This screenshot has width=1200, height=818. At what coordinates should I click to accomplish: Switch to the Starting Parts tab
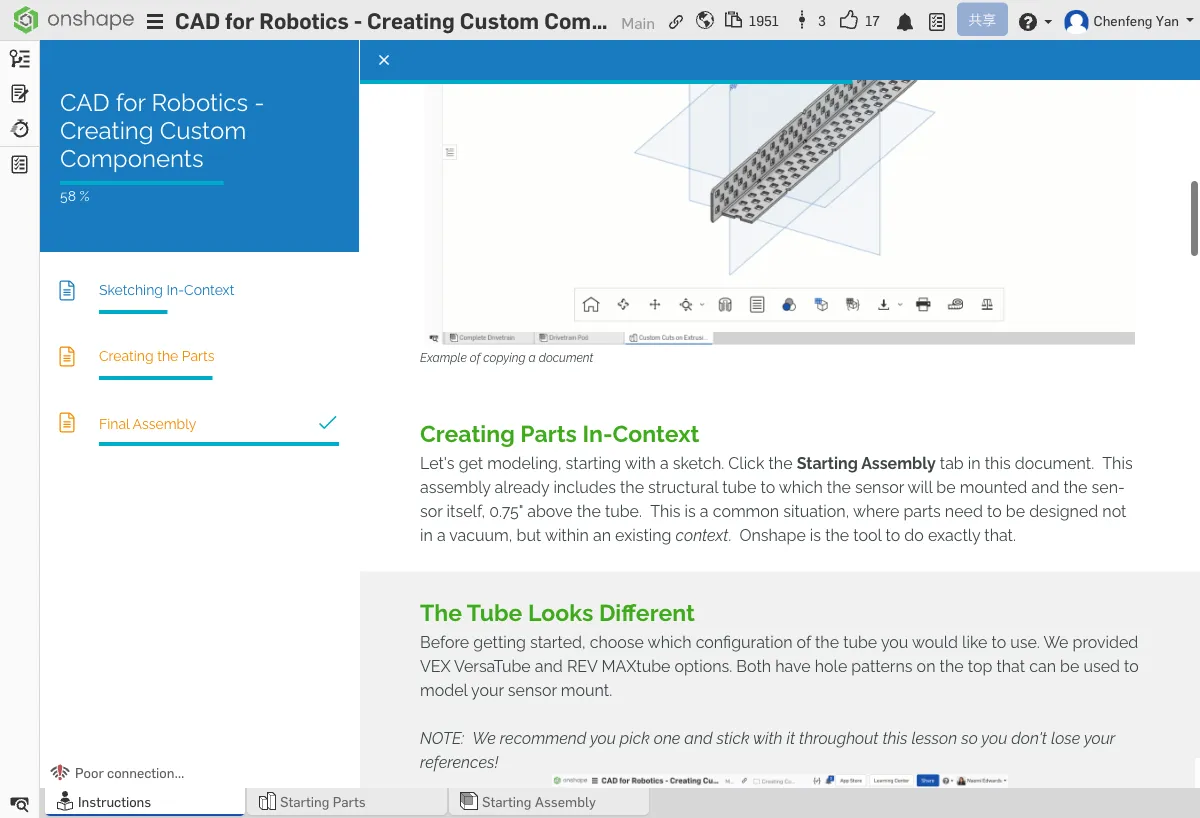coord(322,801)
